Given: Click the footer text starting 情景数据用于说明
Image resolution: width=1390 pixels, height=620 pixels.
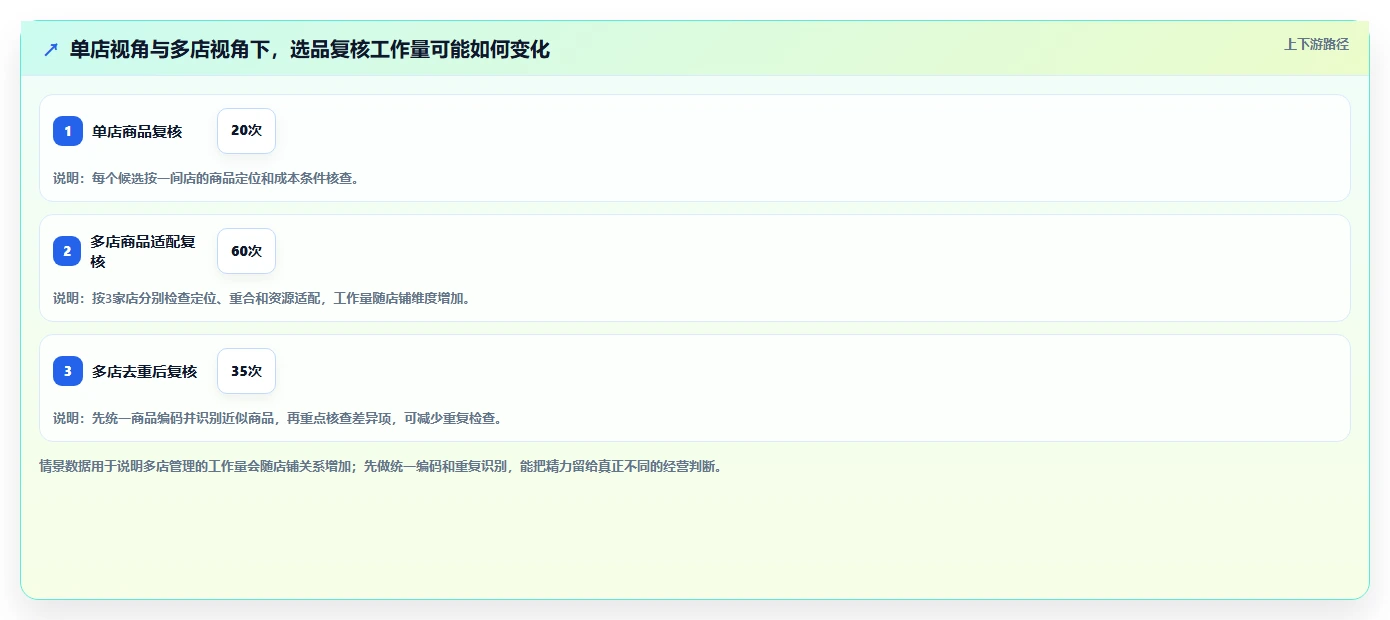Looking at the screenshot, I should tap(380, 466).
